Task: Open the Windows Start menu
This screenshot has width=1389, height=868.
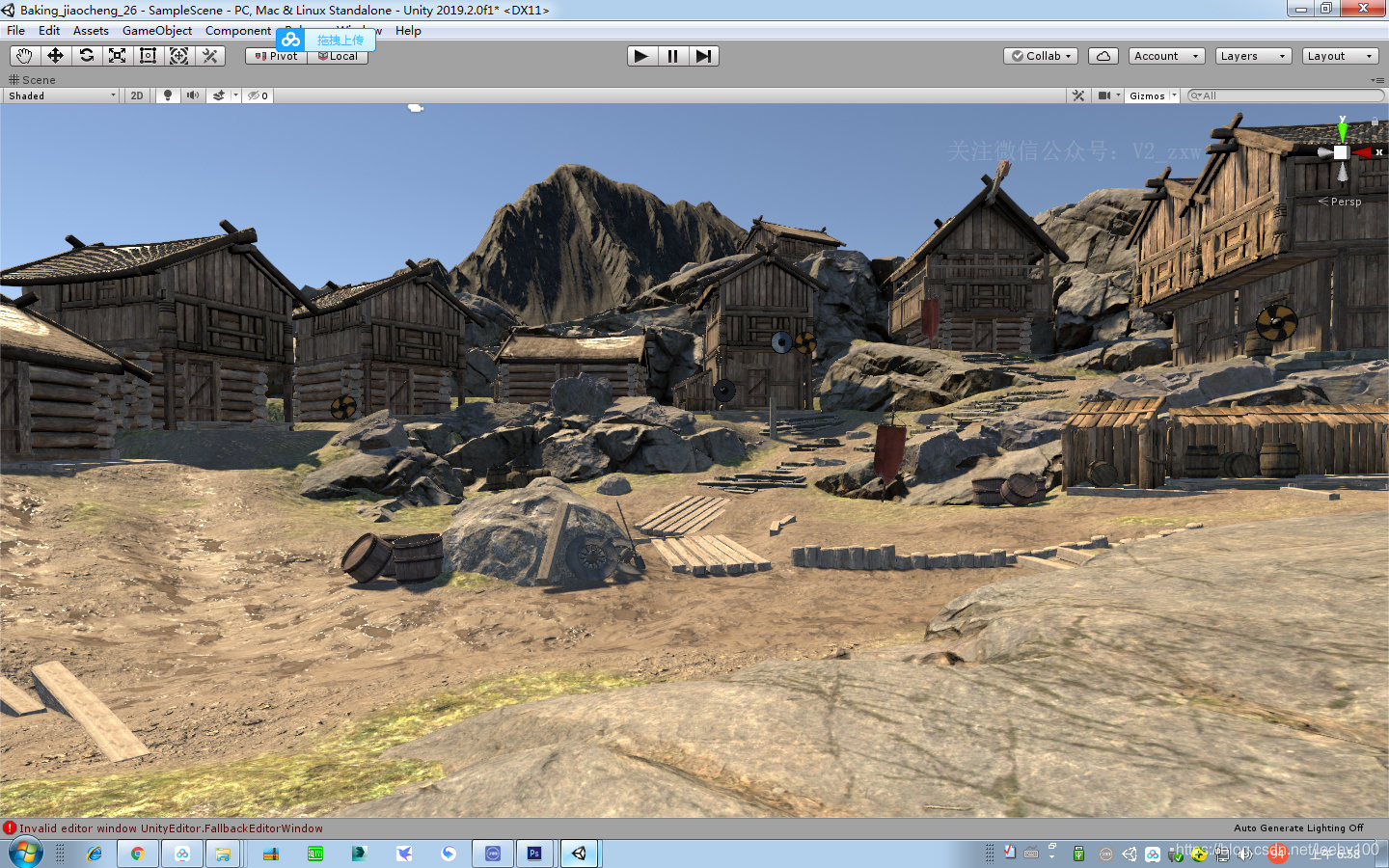Action: tap(25, 854)
